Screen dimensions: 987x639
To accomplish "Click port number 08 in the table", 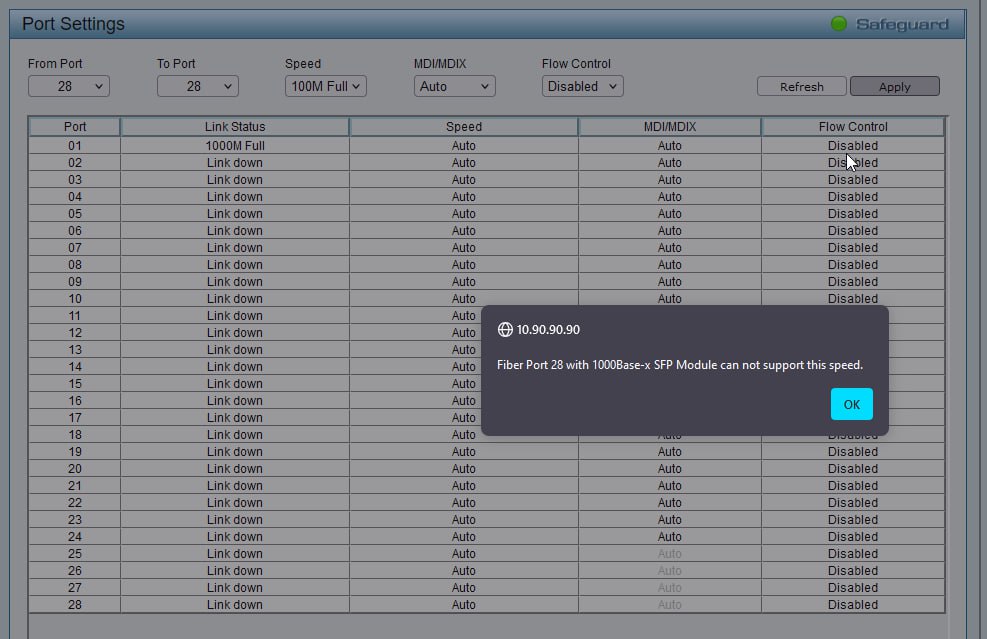I will [75, 264].
